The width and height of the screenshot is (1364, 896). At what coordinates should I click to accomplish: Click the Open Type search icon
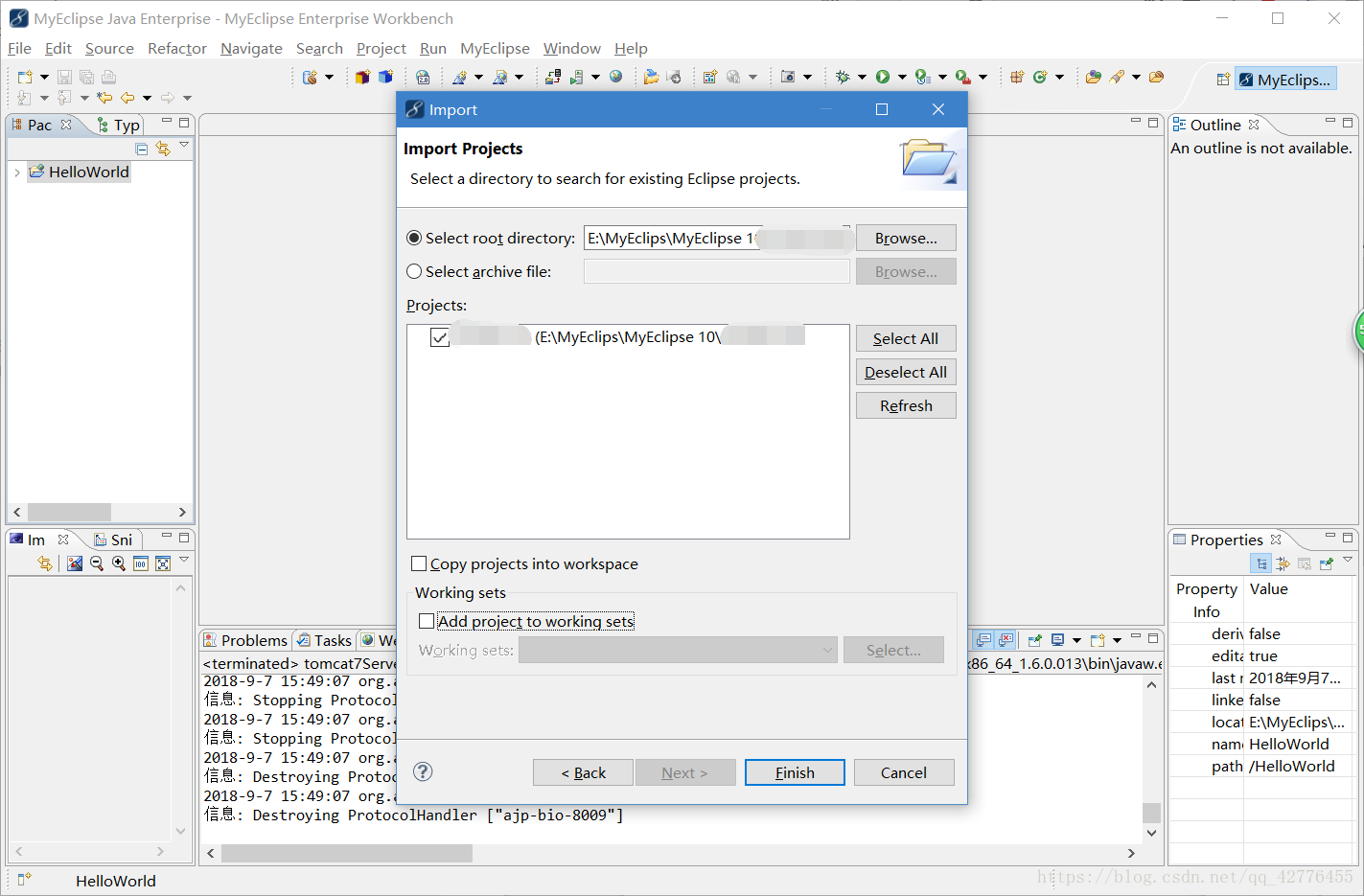pos(1094,77)
